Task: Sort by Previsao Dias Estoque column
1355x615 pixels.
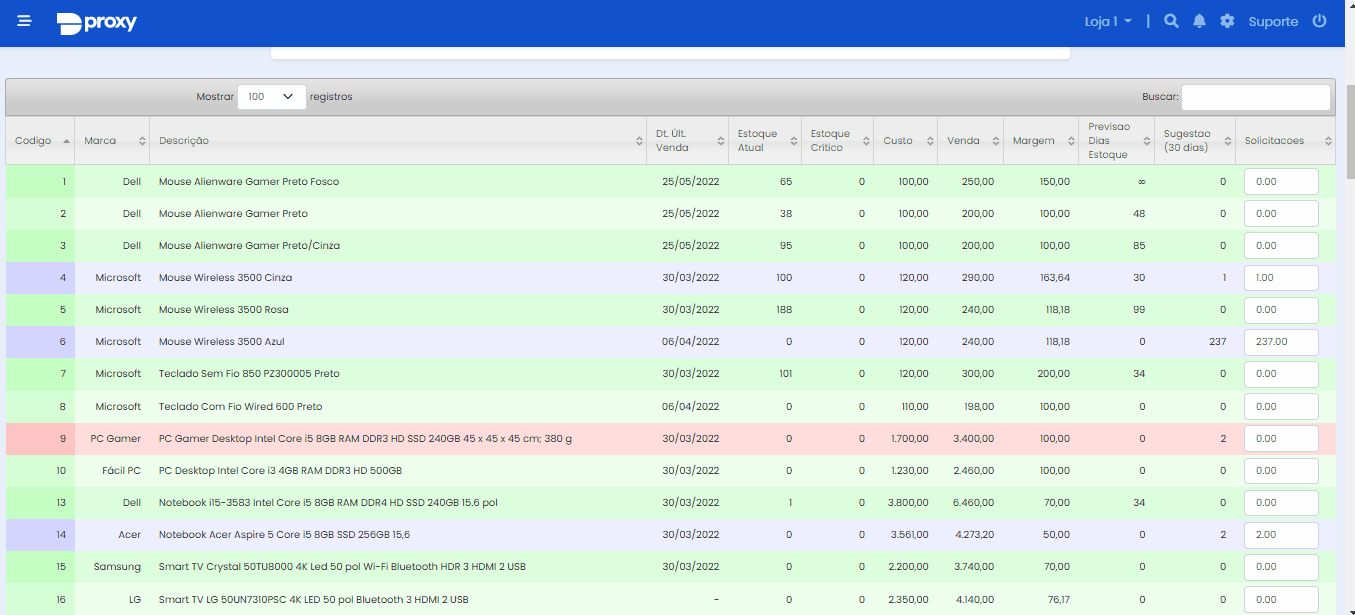Action: 1116,141
